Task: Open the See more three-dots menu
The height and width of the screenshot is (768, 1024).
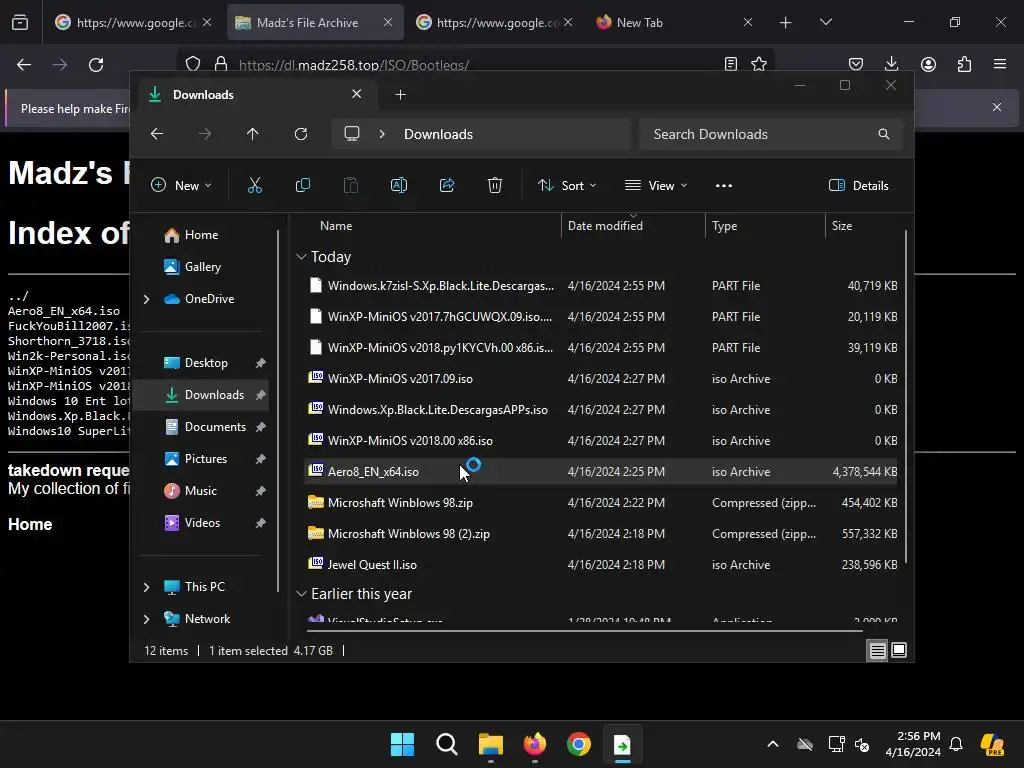Action: (x=724, y=185)
